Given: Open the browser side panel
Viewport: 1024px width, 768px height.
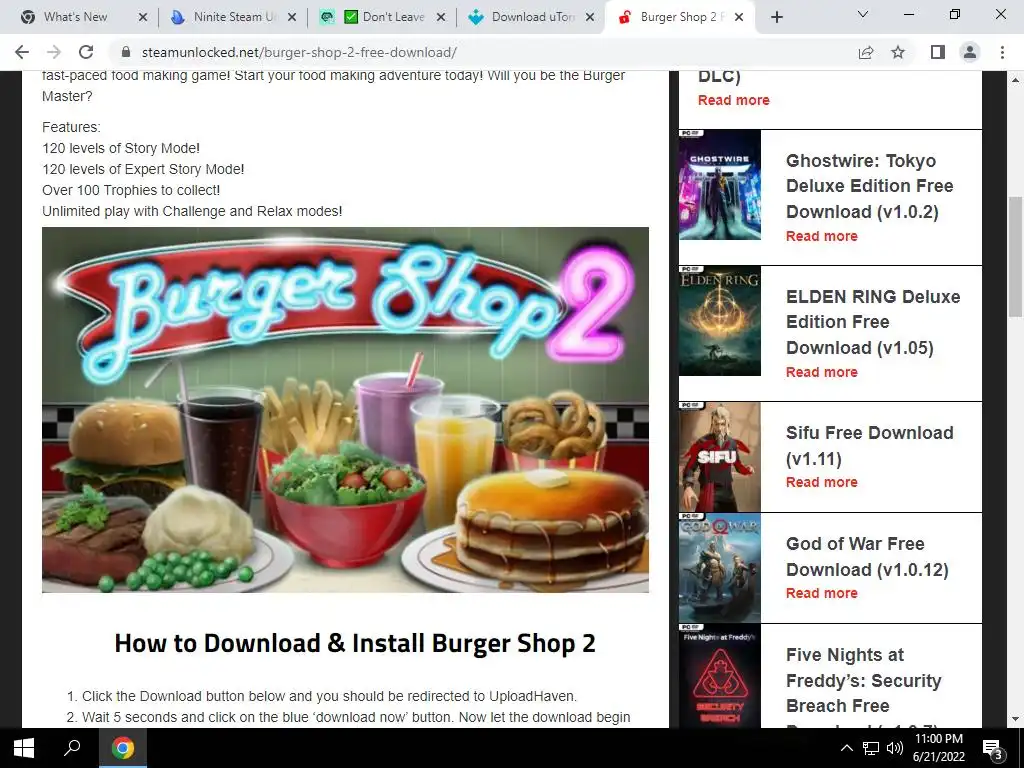Looking at the screenshot, I should (938, 52).
